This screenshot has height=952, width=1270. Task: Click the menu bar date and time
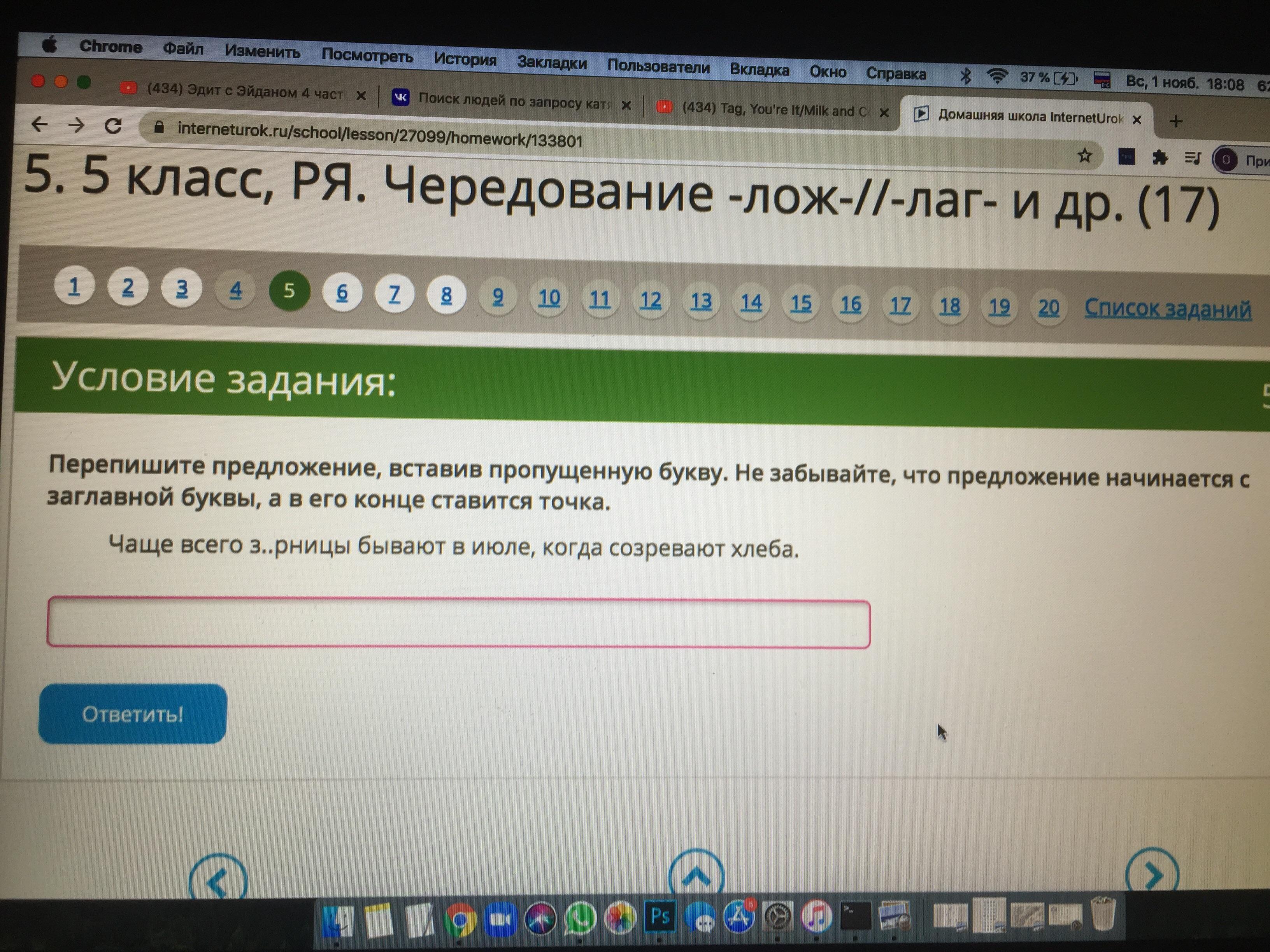1185,83
